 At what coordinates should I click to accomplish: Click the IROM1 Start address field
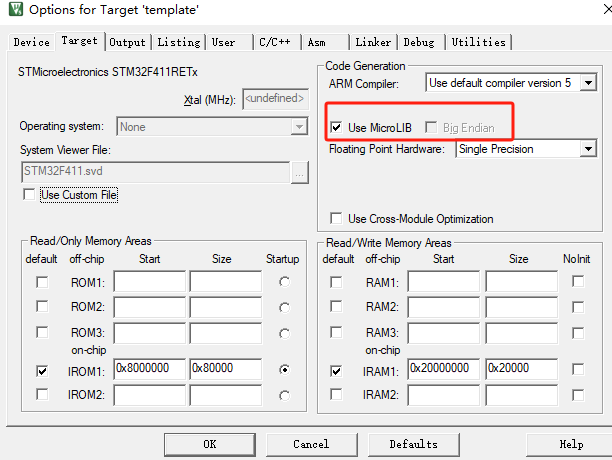pyautogui.click(x=149, y=369)
